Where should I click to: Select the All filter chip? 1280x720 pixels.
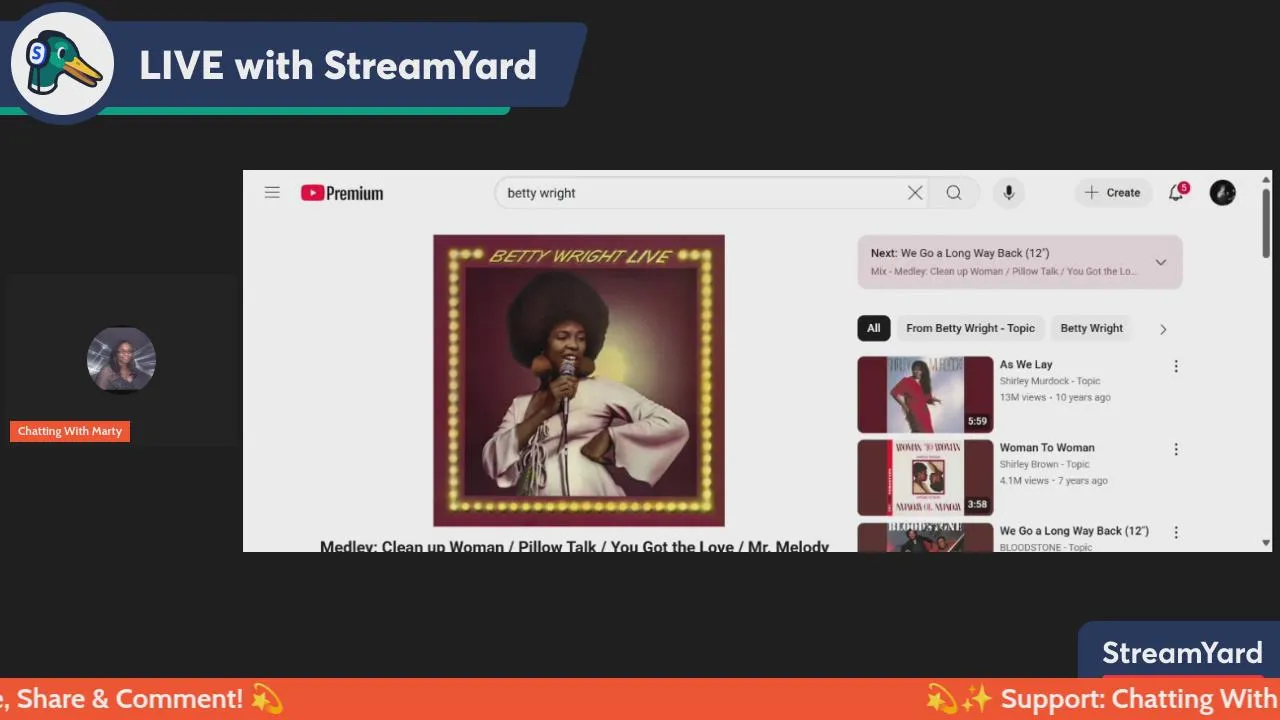[x=874, y=328]
